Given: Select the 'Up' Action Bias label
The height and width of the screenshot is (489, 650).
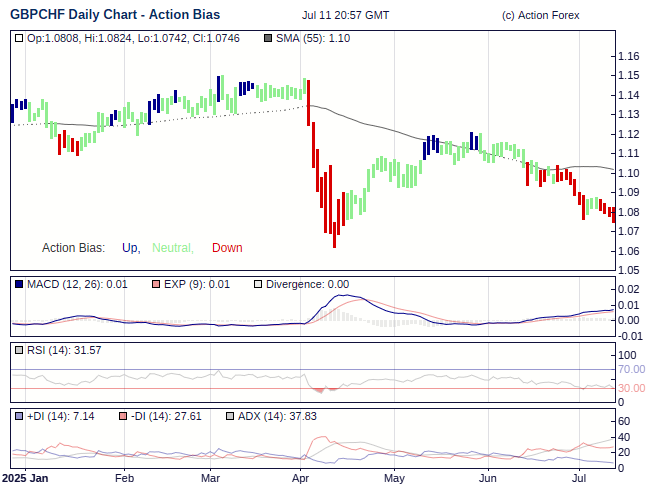Looking at the screenshot, I should click(130, 248).
